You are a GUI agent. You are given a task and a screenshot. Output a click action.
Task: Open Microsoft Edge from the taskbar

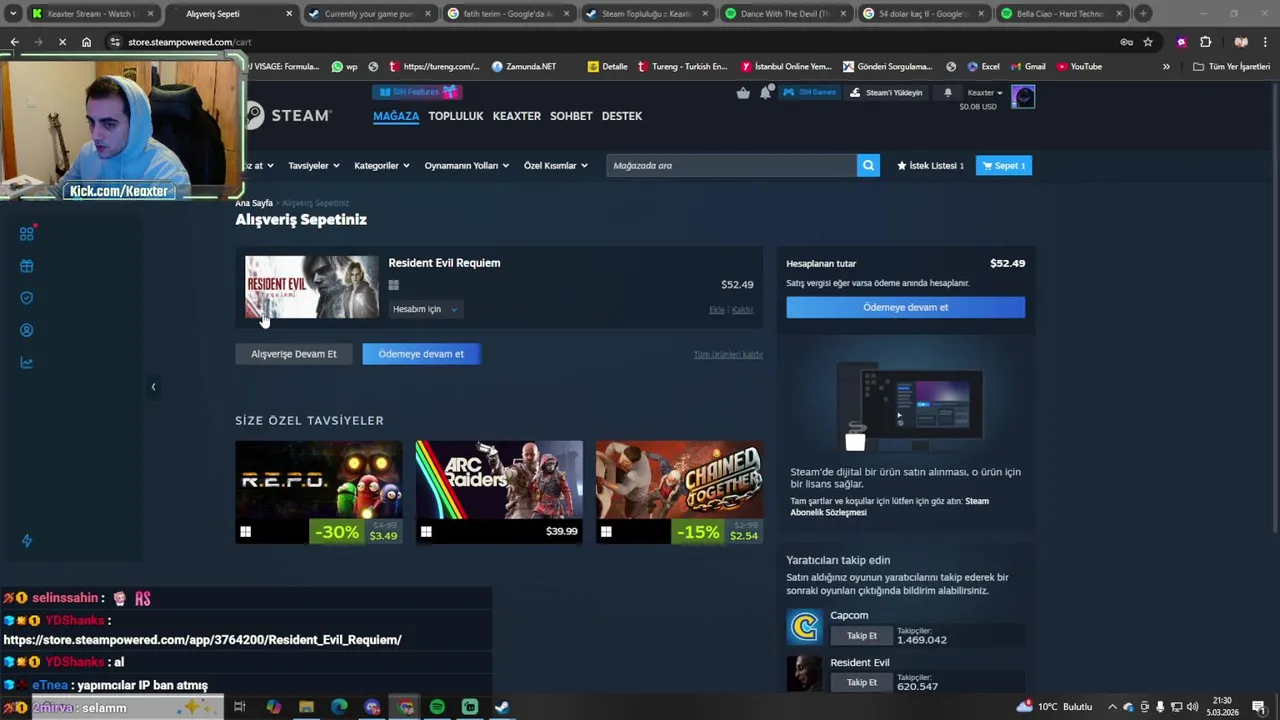pos(339,707)
